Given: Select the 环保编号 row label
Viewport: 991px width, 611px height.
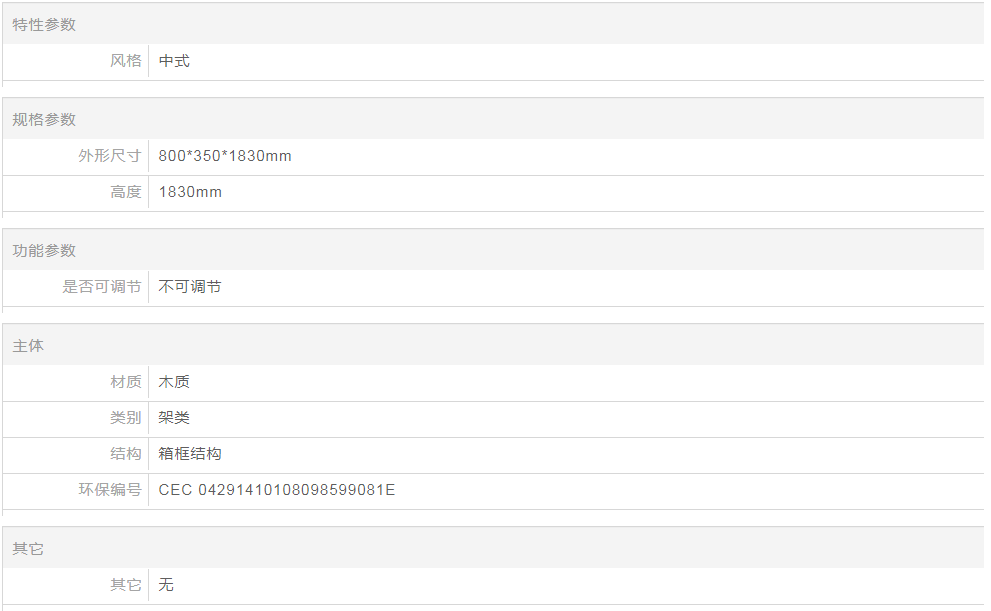Looking at the screenshot, I should click(110, 490).
